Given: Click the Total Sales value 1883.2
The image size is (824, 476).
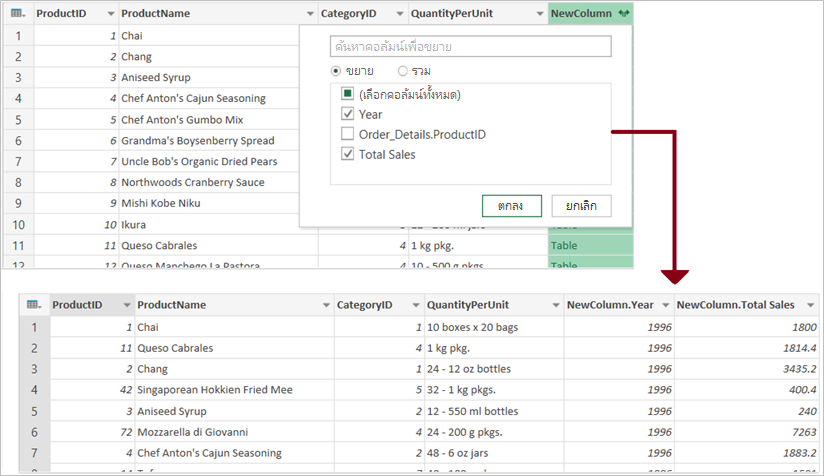Looking at the screenshot, I should tap(746, 453).
